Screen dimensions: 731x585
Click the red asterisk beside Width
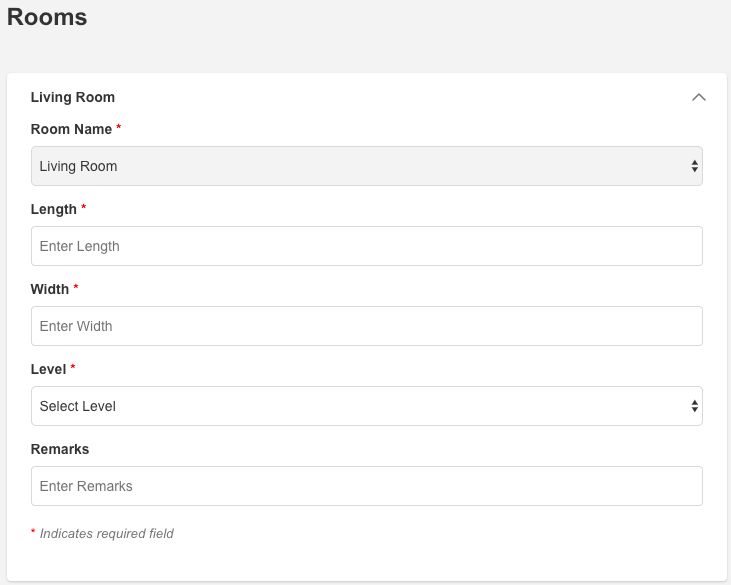[76, 287]
